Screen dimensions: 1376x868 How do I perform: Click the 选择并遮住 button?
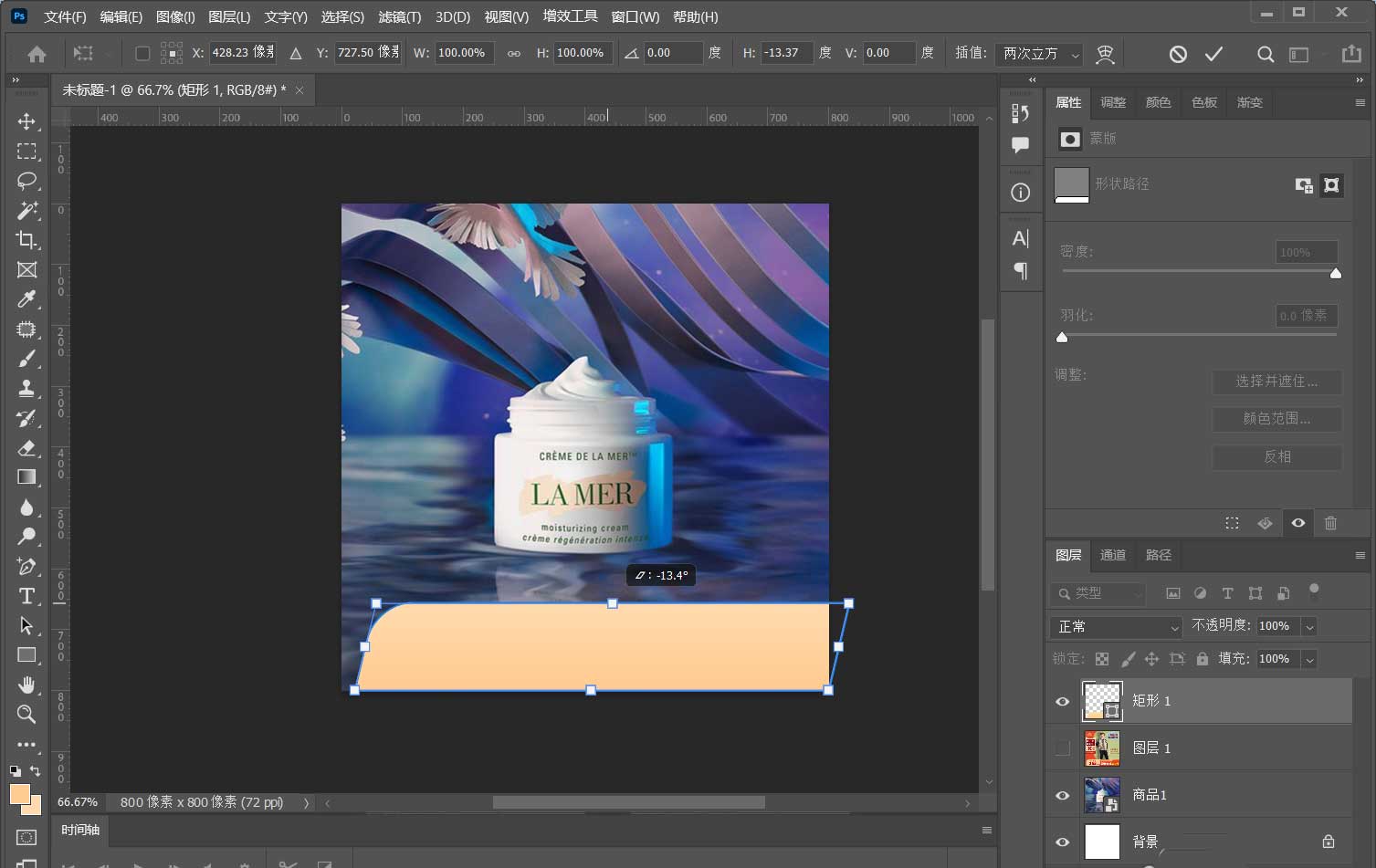click(1276, 382)
